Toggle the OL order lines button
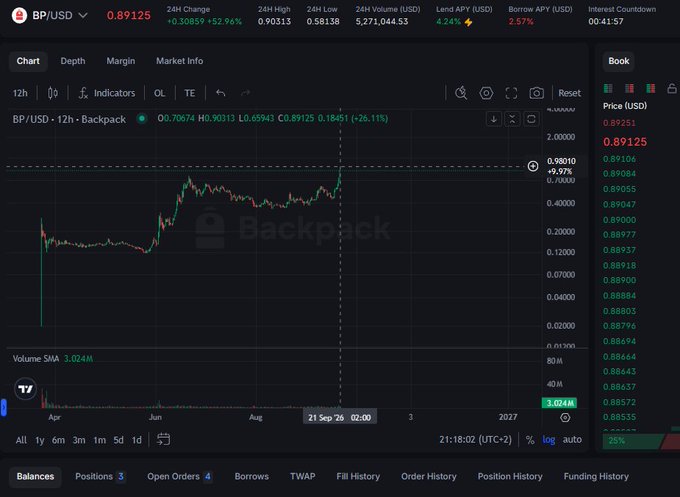 pos(159,93)
